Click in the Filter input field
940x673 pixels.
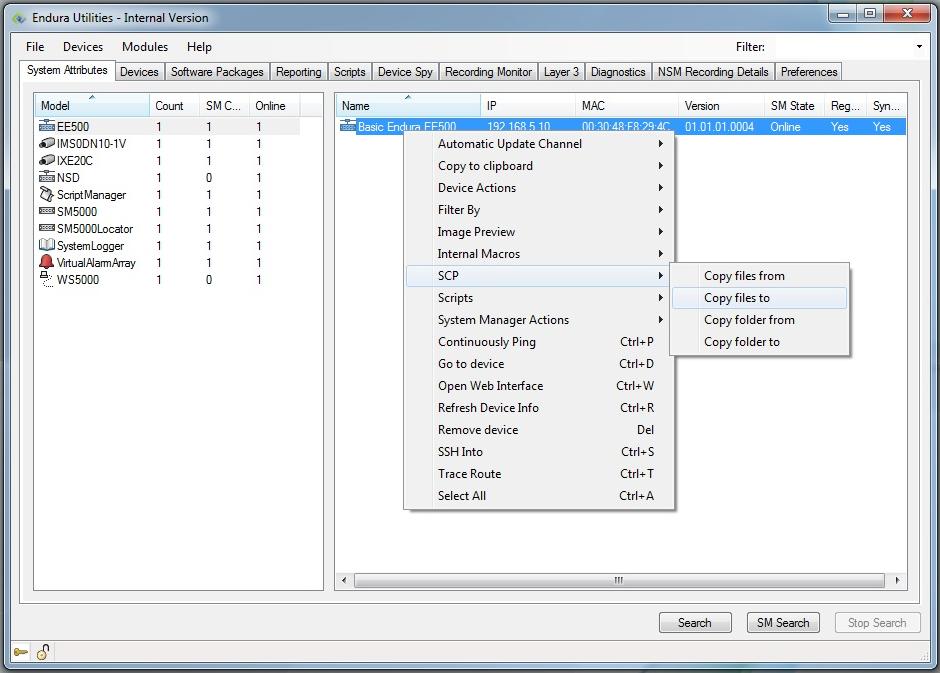[843, 47]
